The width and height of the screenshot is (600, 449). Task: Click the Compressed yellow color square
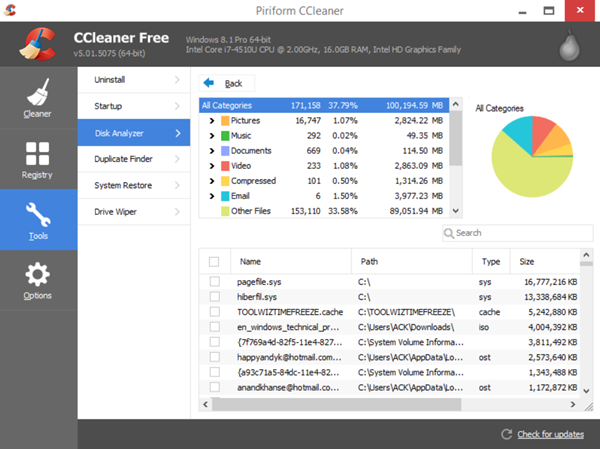tap(225, 181)
